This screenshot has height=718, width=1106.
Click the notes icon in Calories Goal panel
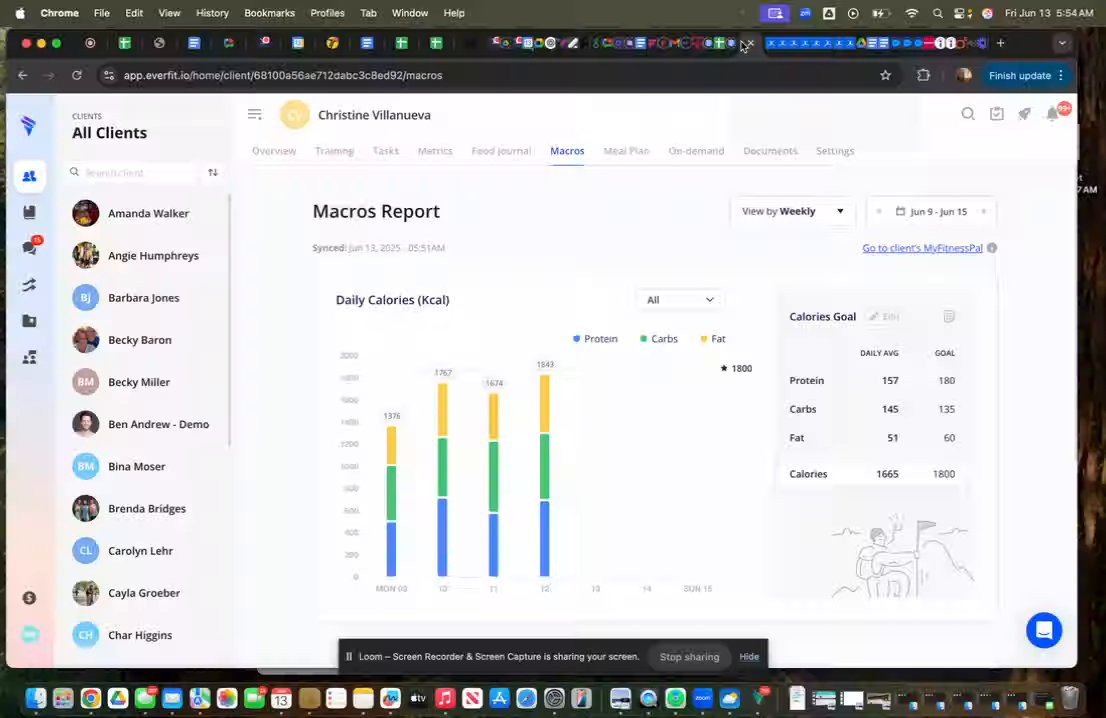point(949,316)
